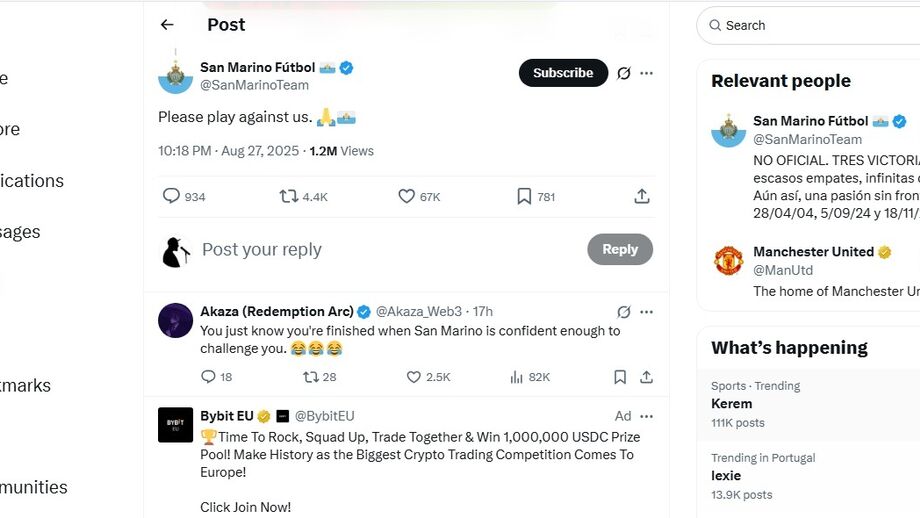Like Akaza's reply
The width and height of the screenshot is (920, 518).
[x=414, y=377]
